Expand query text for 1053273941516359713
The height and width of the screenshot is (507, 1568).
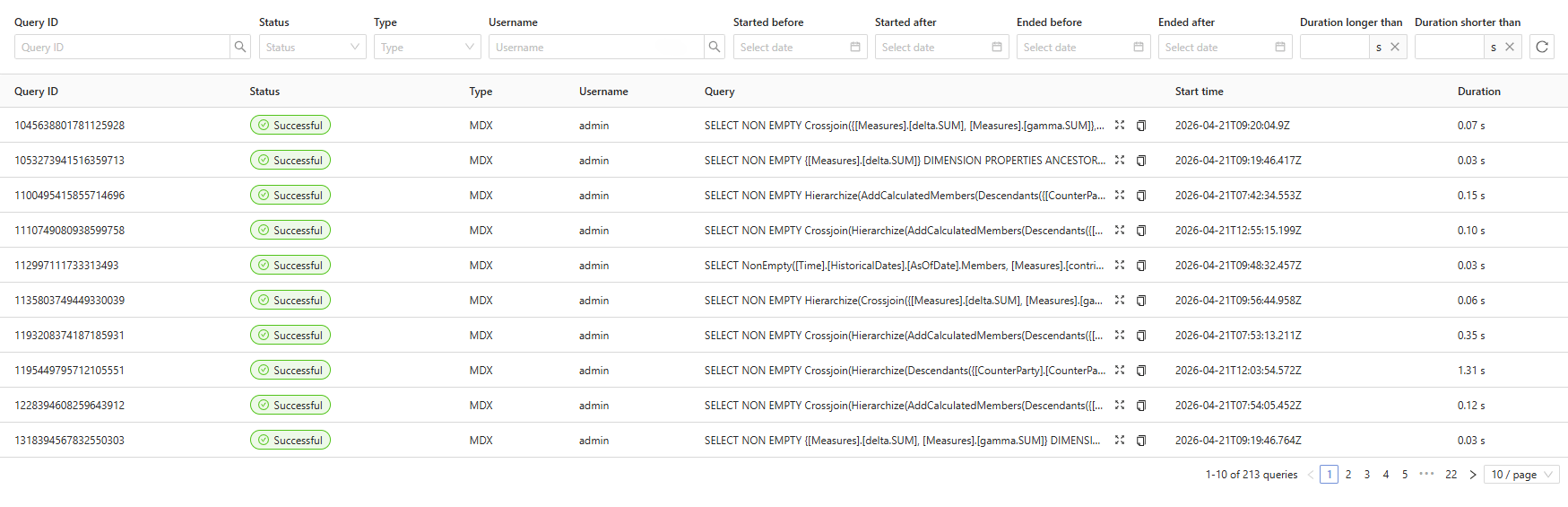pos(1120,161)
